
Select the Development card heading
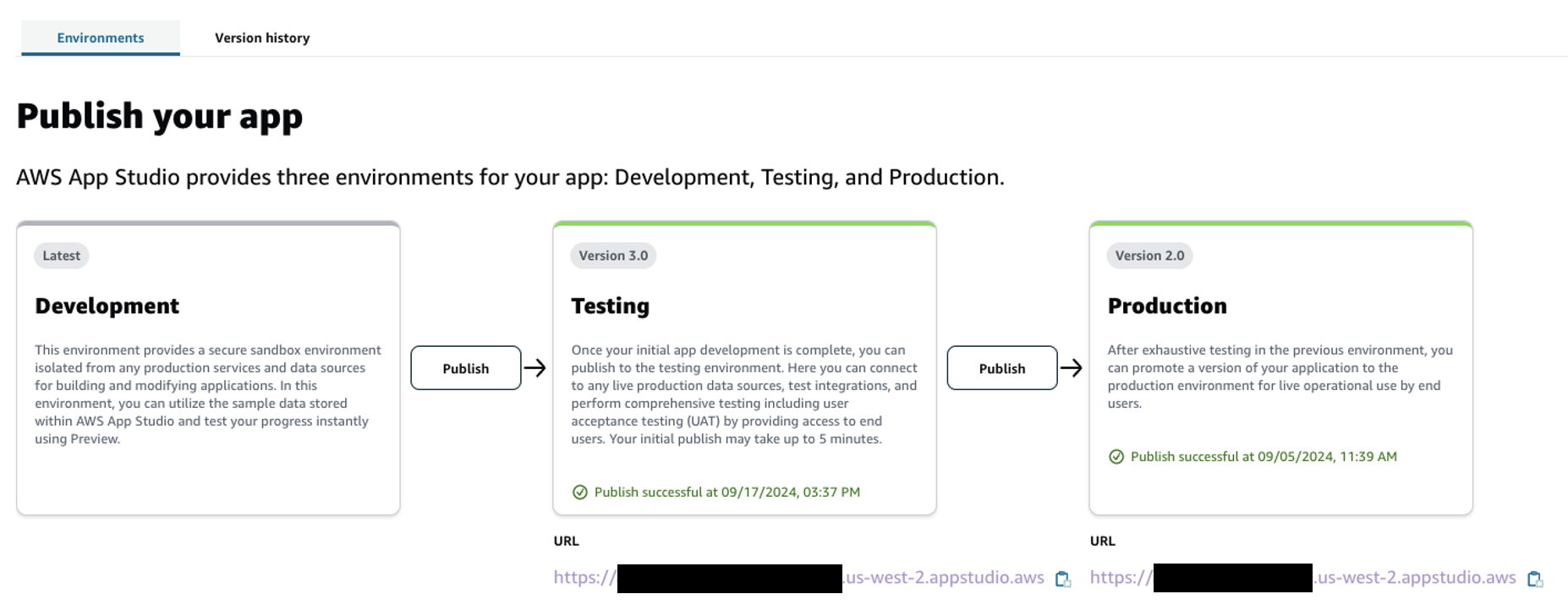(107, 305)
